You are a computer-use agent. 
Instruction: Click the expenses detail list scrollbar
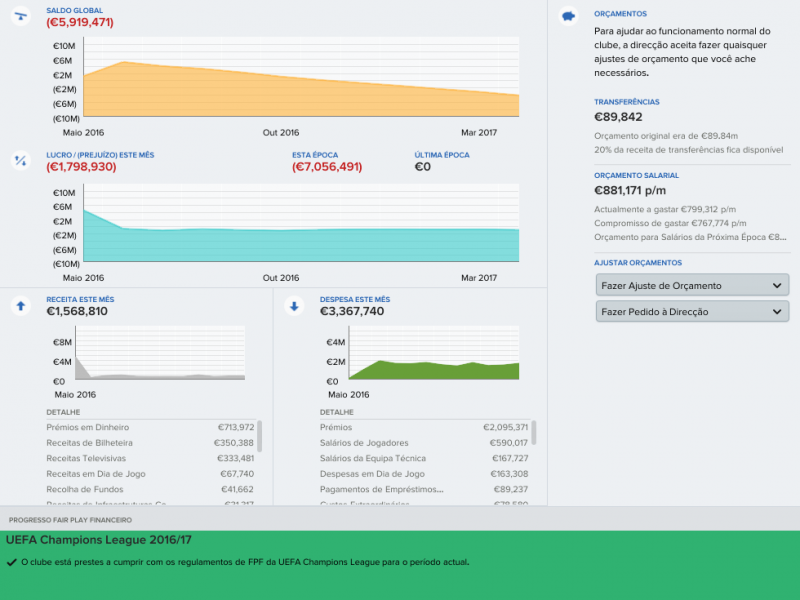pyautogui.click(x=534, y=432)
